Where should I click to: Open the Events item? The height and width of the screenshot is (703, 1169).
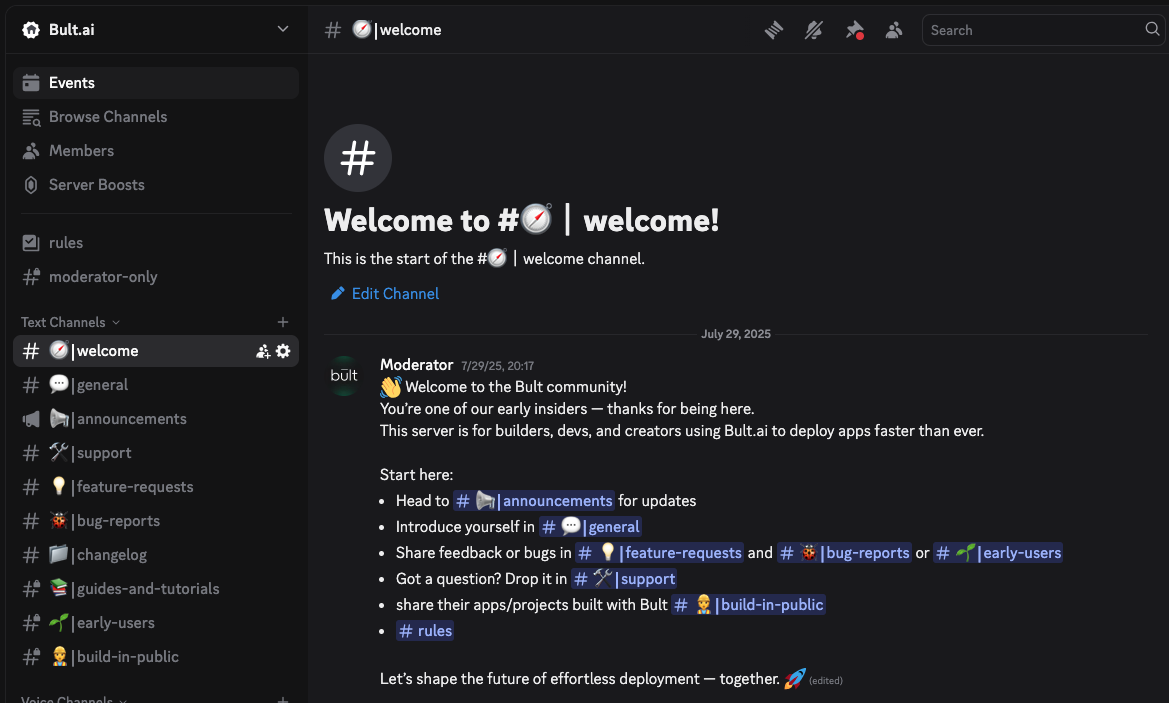coord(156,83)
